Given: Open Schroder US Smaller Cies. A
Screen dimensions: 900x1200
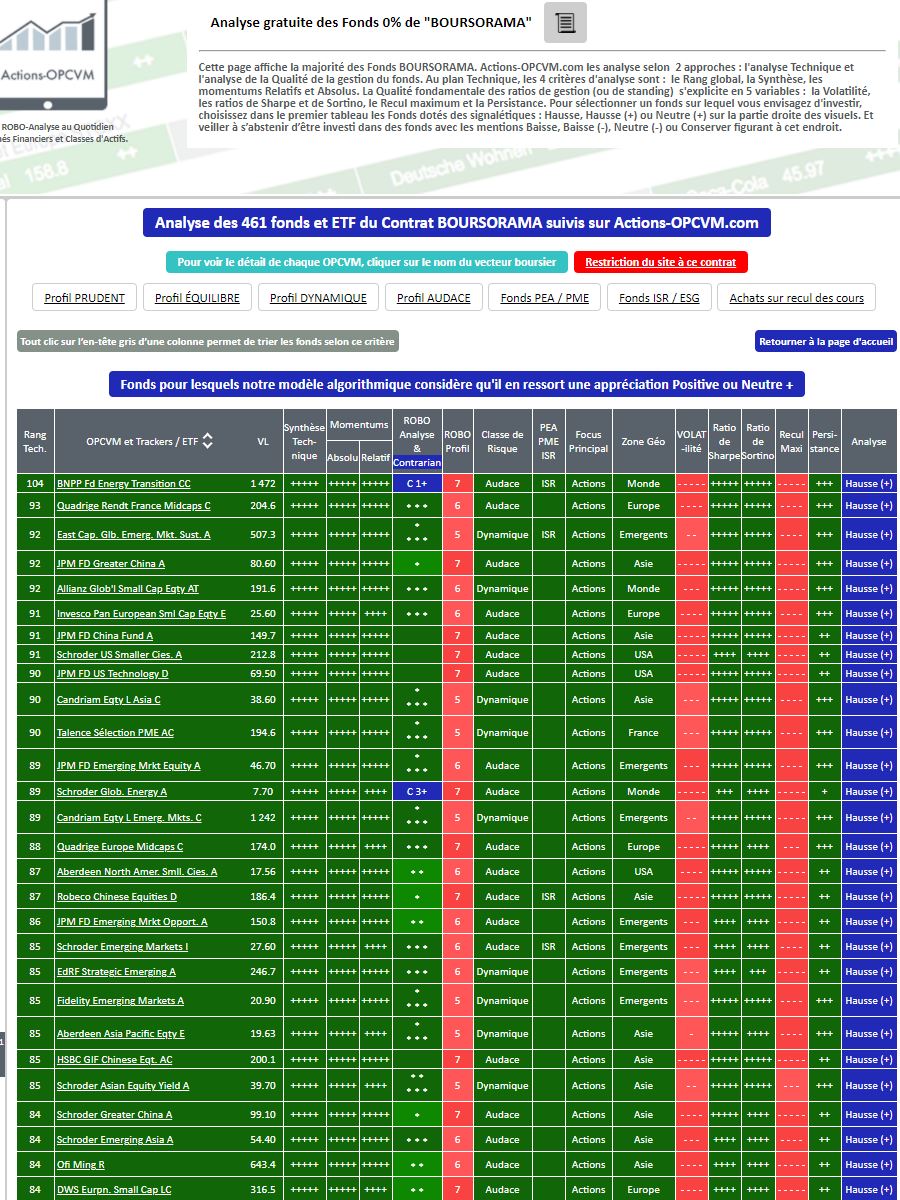Looking at the screenshot, I should pyautogui.click(x=119, y=655).
